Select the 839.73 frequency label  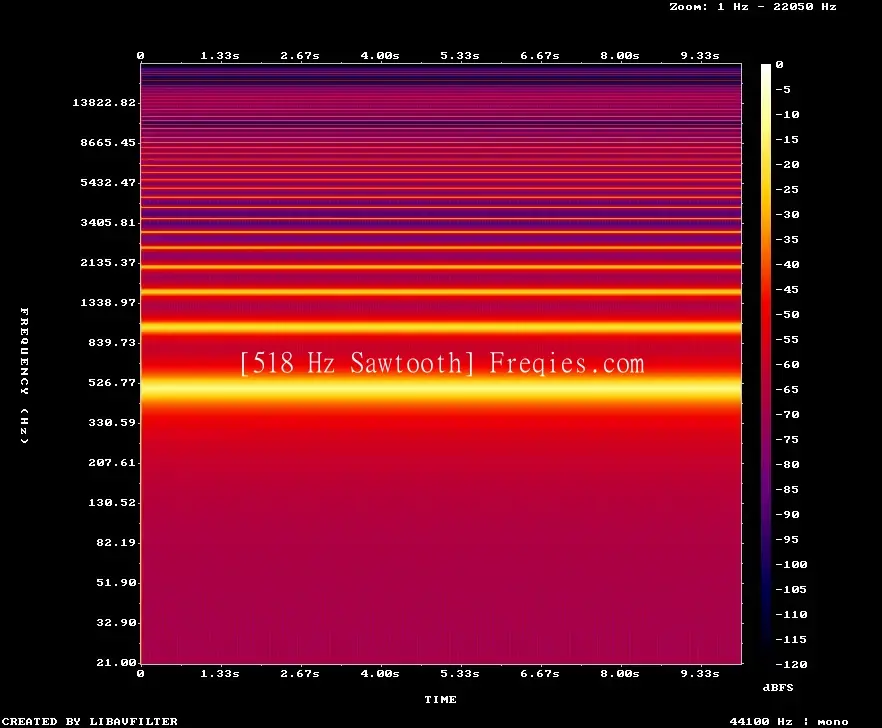[x=112, y=342]
